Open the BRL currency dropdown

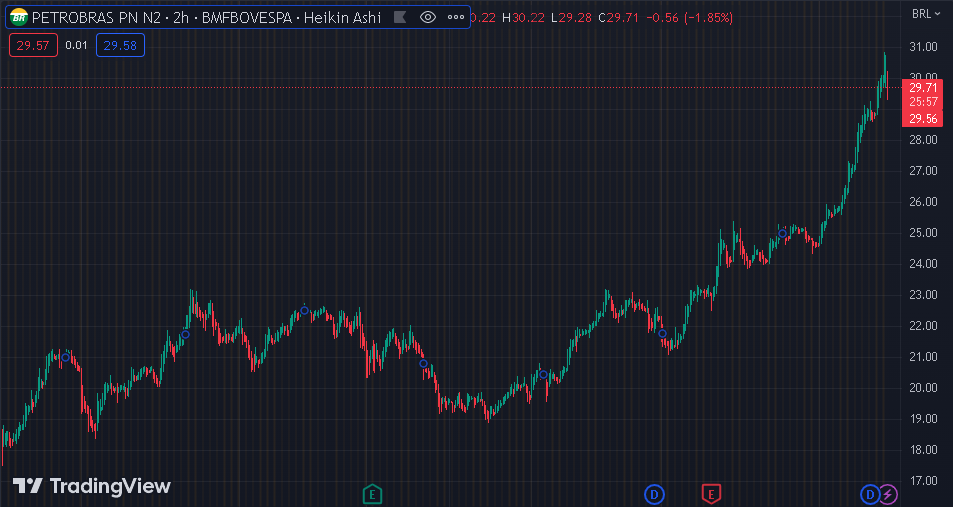pos(926,13)
